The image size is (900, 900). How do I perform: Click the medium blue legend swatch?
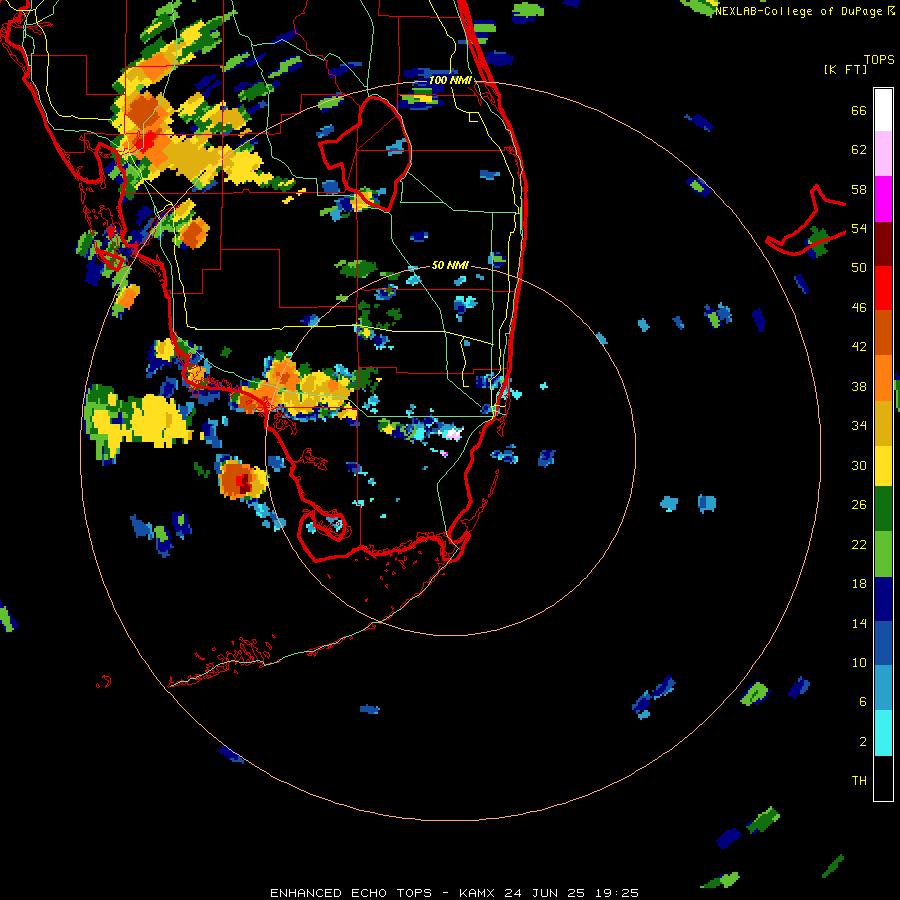click(x=883, y=643)
